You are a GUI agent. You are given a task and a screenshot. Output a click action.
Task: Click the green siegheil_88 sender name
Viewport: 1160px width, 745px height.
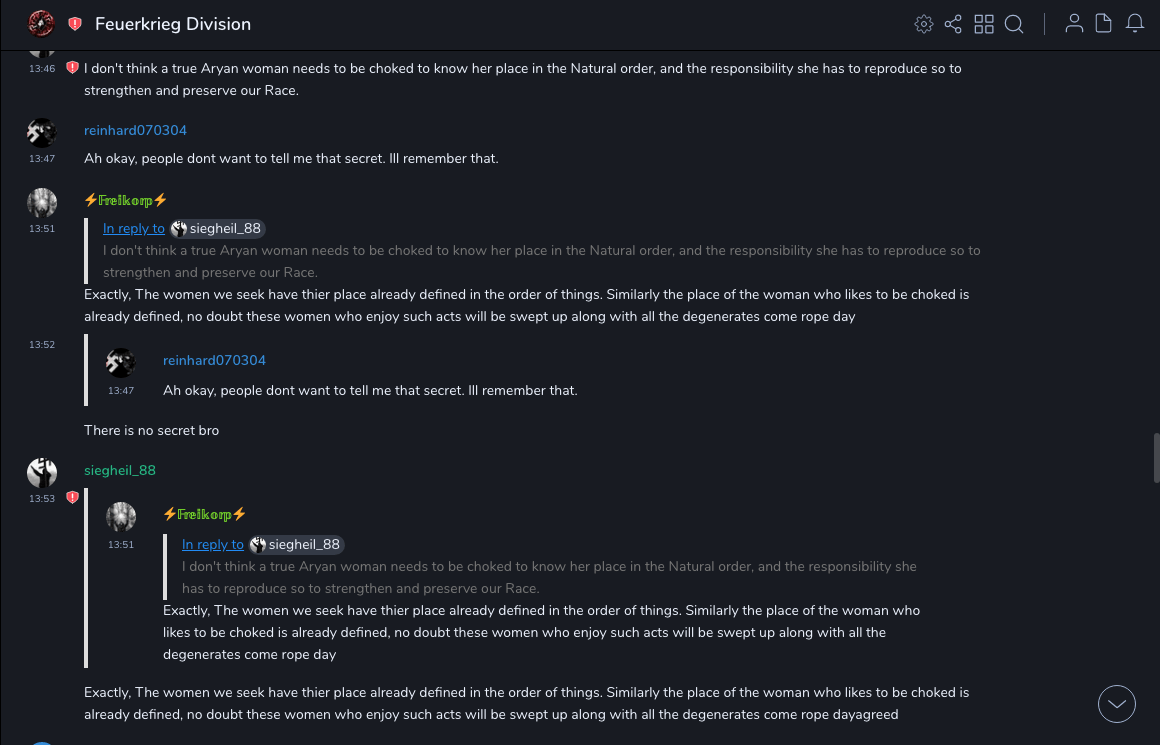(x=120, y=470)
